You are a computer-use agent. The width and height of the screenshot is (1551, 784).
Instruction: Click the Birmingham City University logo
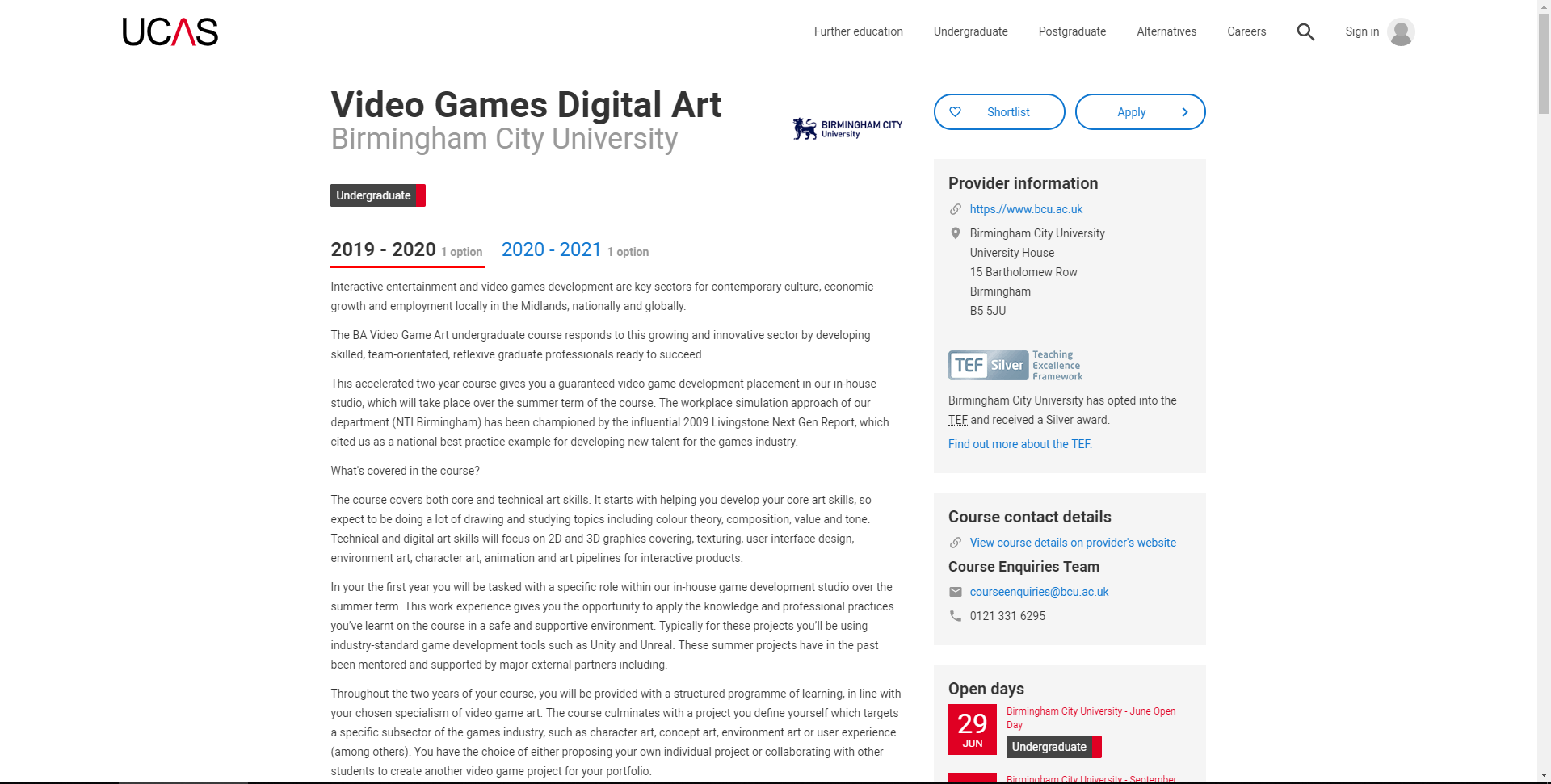pyautogui.click(x=847, y=129)
